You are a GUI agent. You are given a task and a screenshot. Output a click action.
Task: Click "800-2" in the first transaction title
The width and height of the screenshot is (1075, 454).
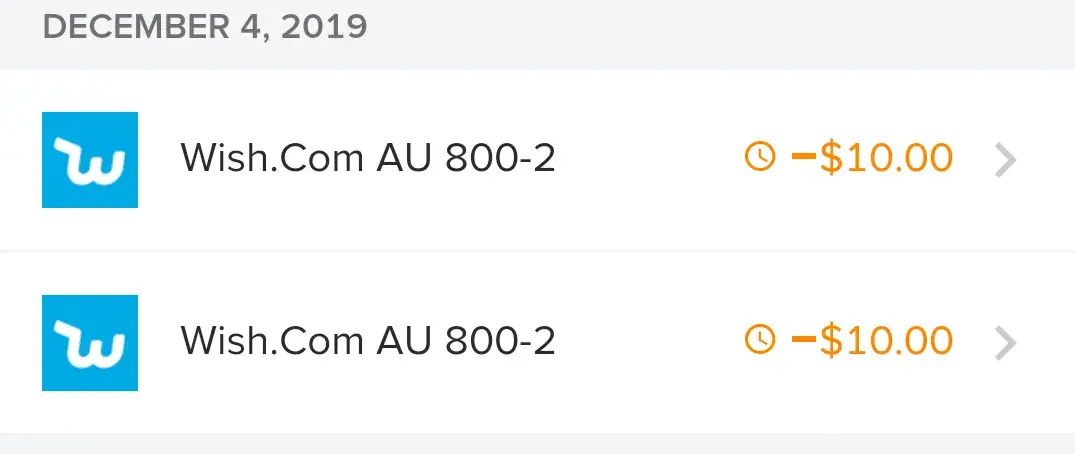(501, 159)
